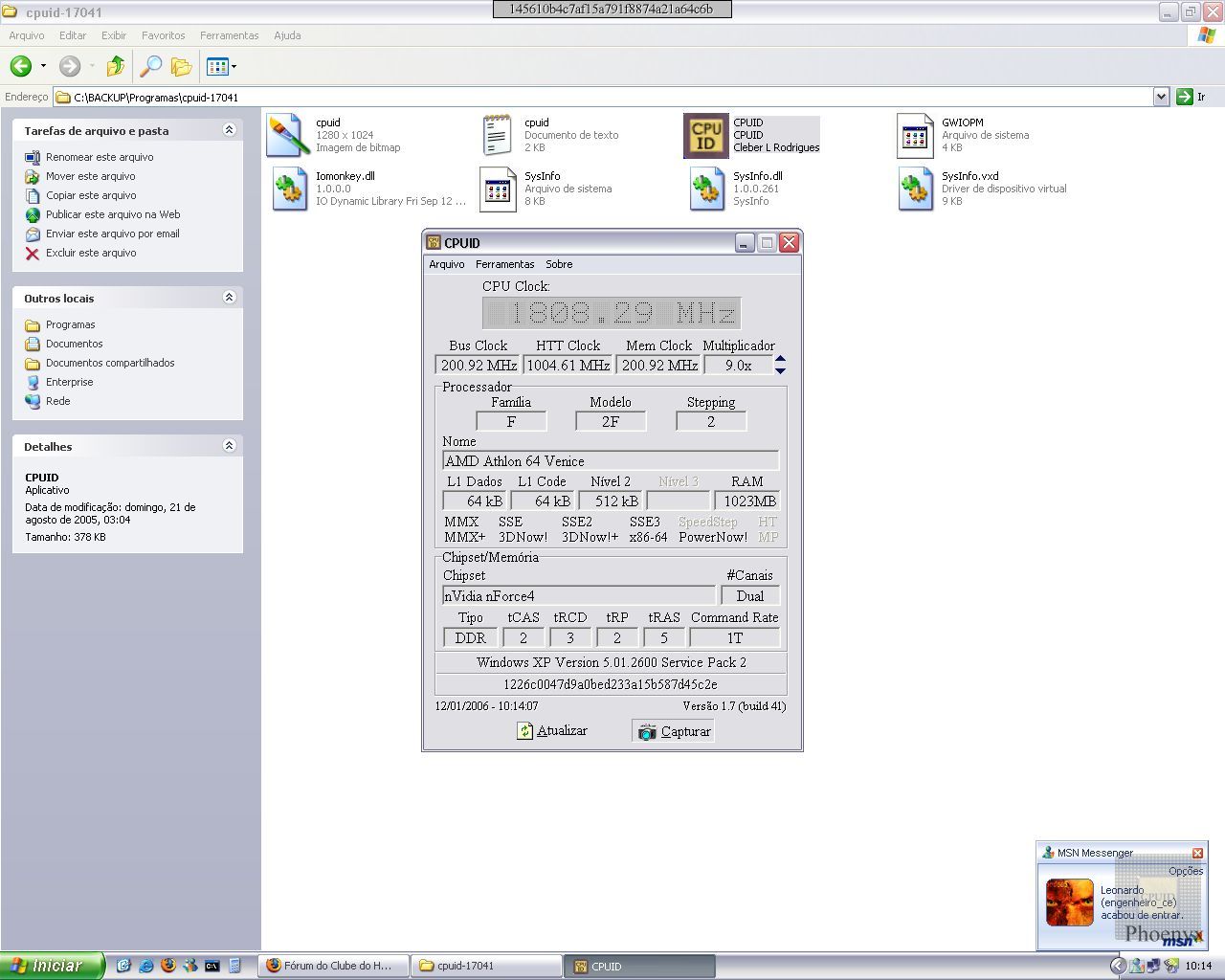The image size is (1225, 980).
Task: Select the cpuid text document file
Action: [x=497, y=135]
